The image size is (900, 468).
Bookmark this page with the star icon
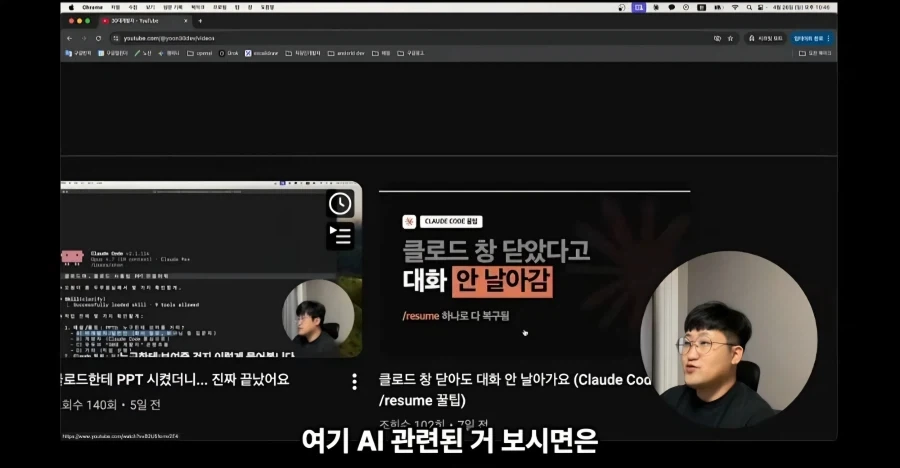[730, 38]
